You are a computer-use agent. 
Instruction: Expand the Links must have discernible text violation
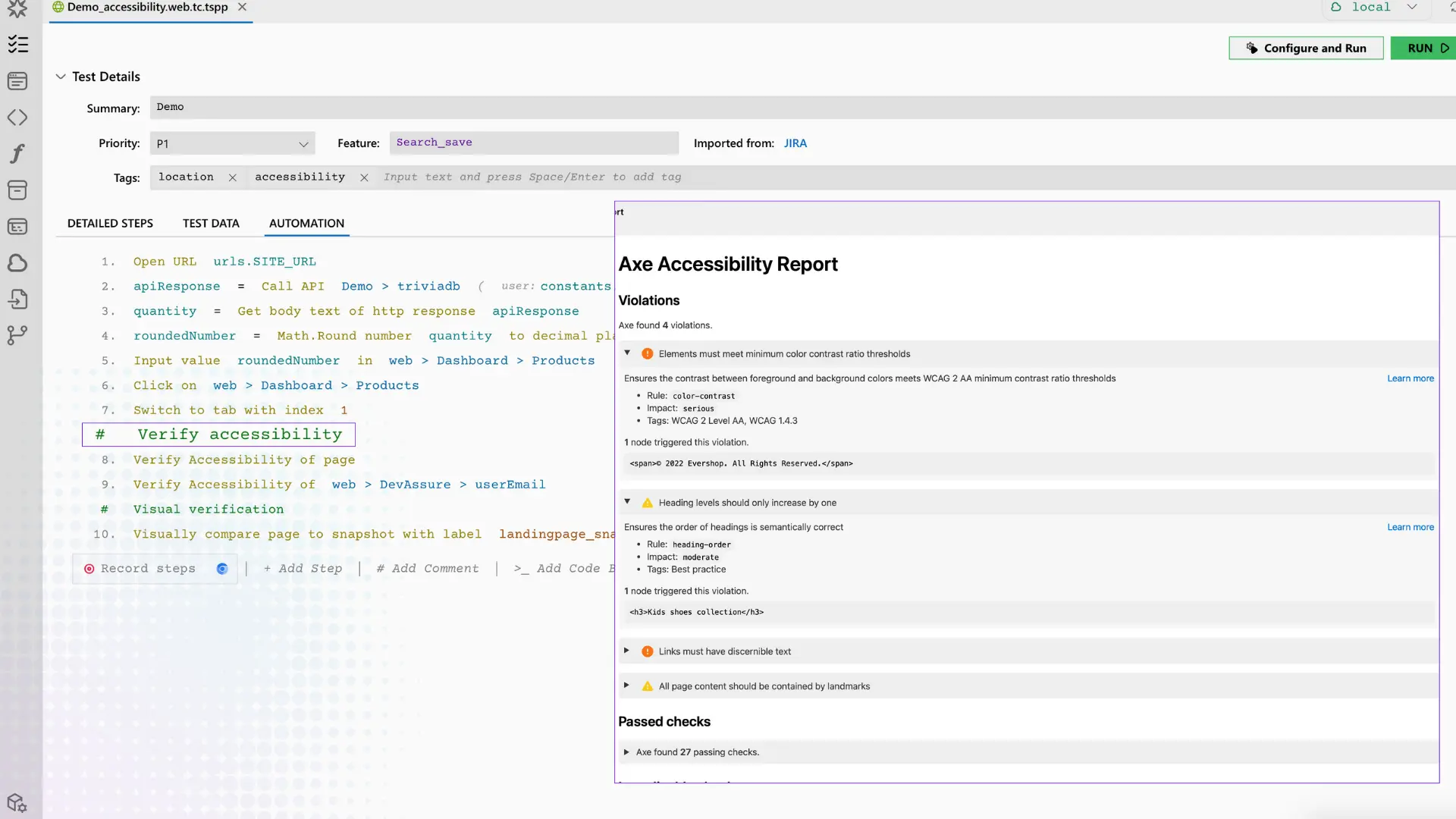click(627, 651)
